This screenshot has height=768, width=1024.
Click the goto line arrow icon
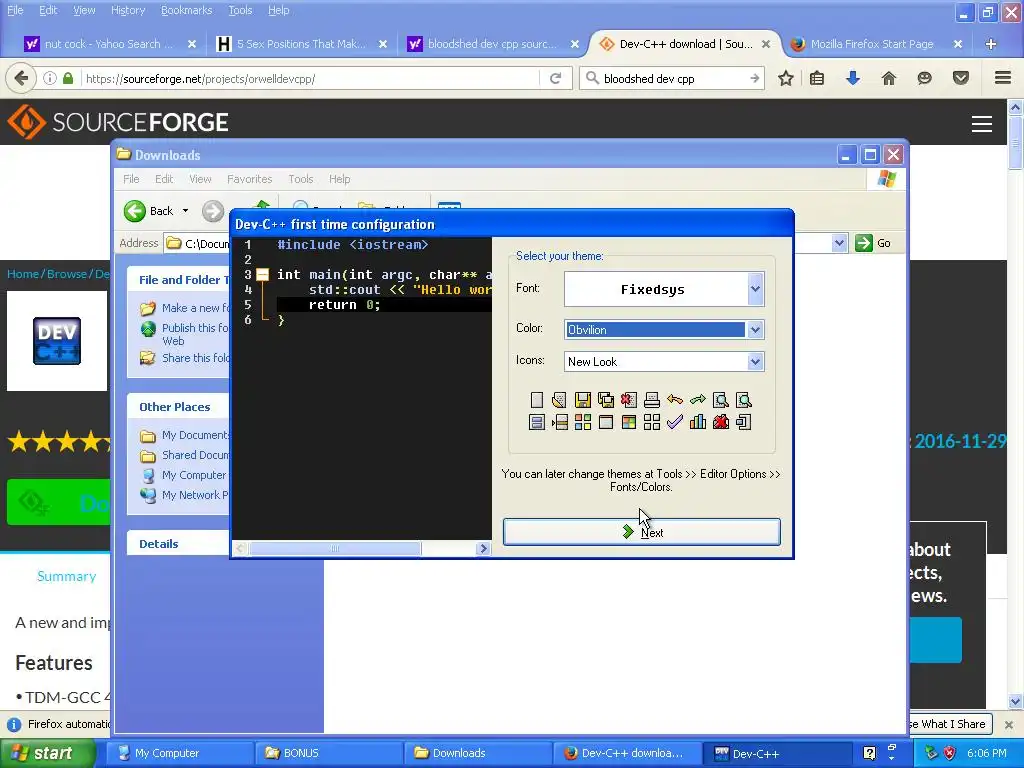click(560, 423)
